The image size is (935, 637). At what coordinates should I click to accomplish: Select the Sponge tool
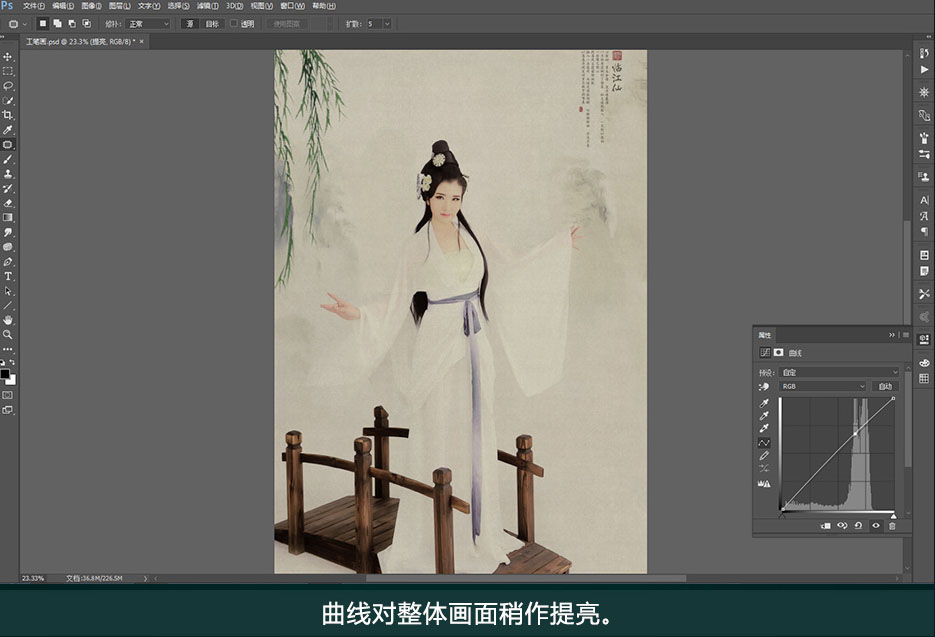(8, 247)
